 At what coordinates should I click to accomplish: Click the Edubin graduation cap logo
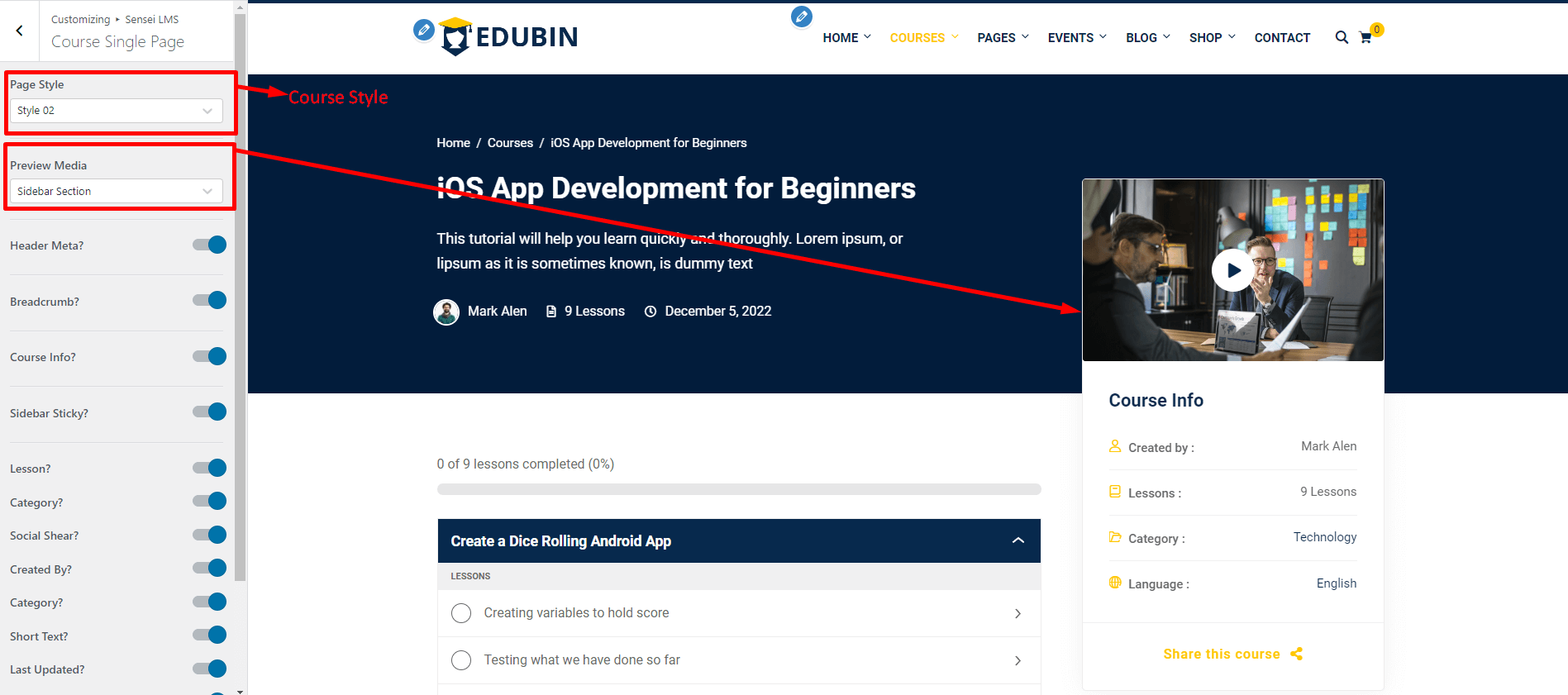(x=455, y=36)
